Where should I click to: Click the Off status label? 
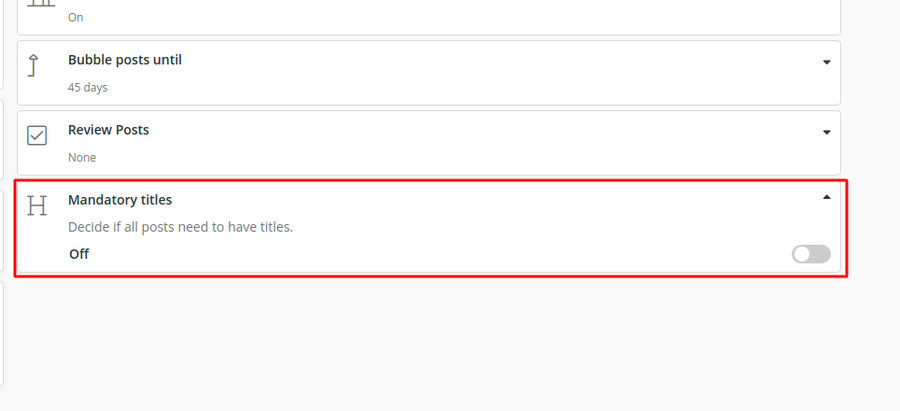(79, 254)
